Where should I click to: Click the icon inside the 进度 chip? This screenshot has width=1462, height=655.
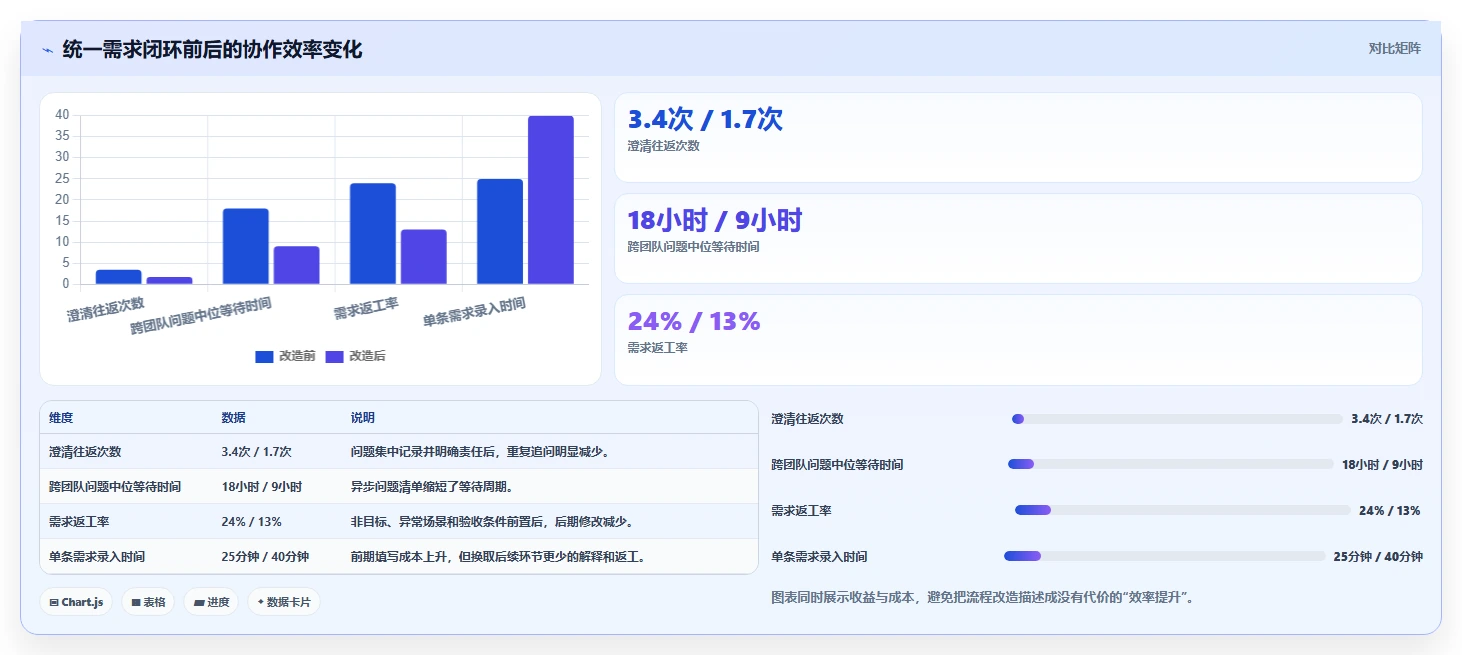click(199, 602)
